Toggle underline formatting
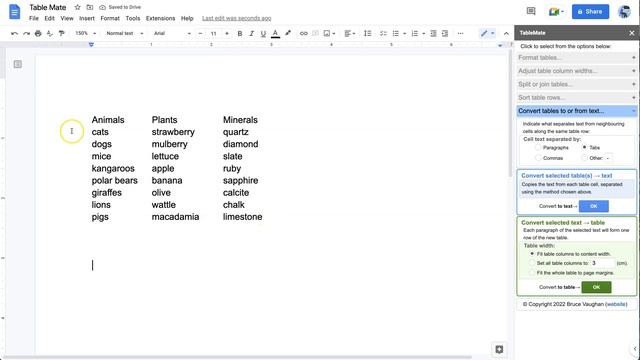 pos(263,33)
